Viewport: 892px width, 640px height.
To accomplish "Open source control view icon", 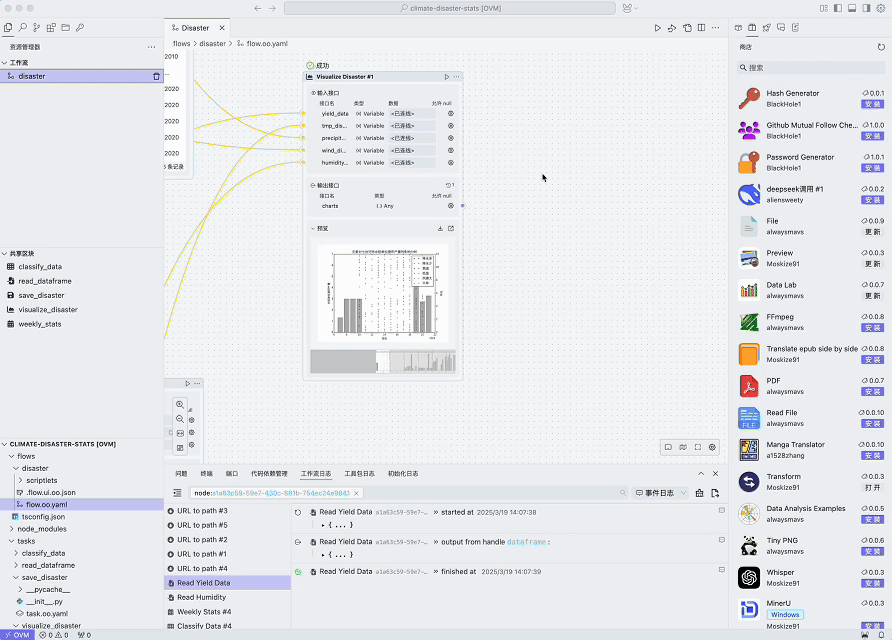I will tap(37, 28).
